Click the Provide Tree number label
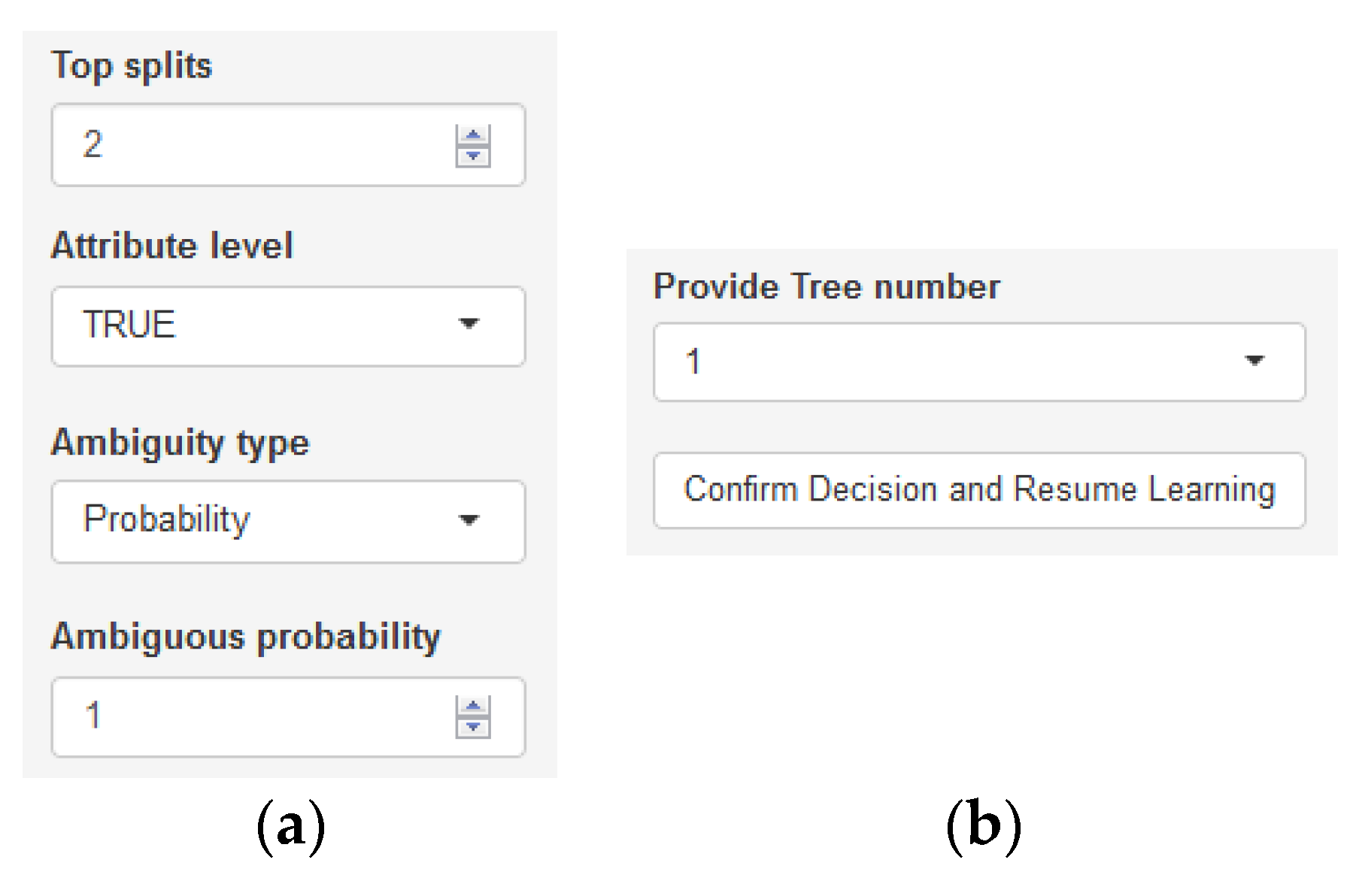 tap(826, 287)
